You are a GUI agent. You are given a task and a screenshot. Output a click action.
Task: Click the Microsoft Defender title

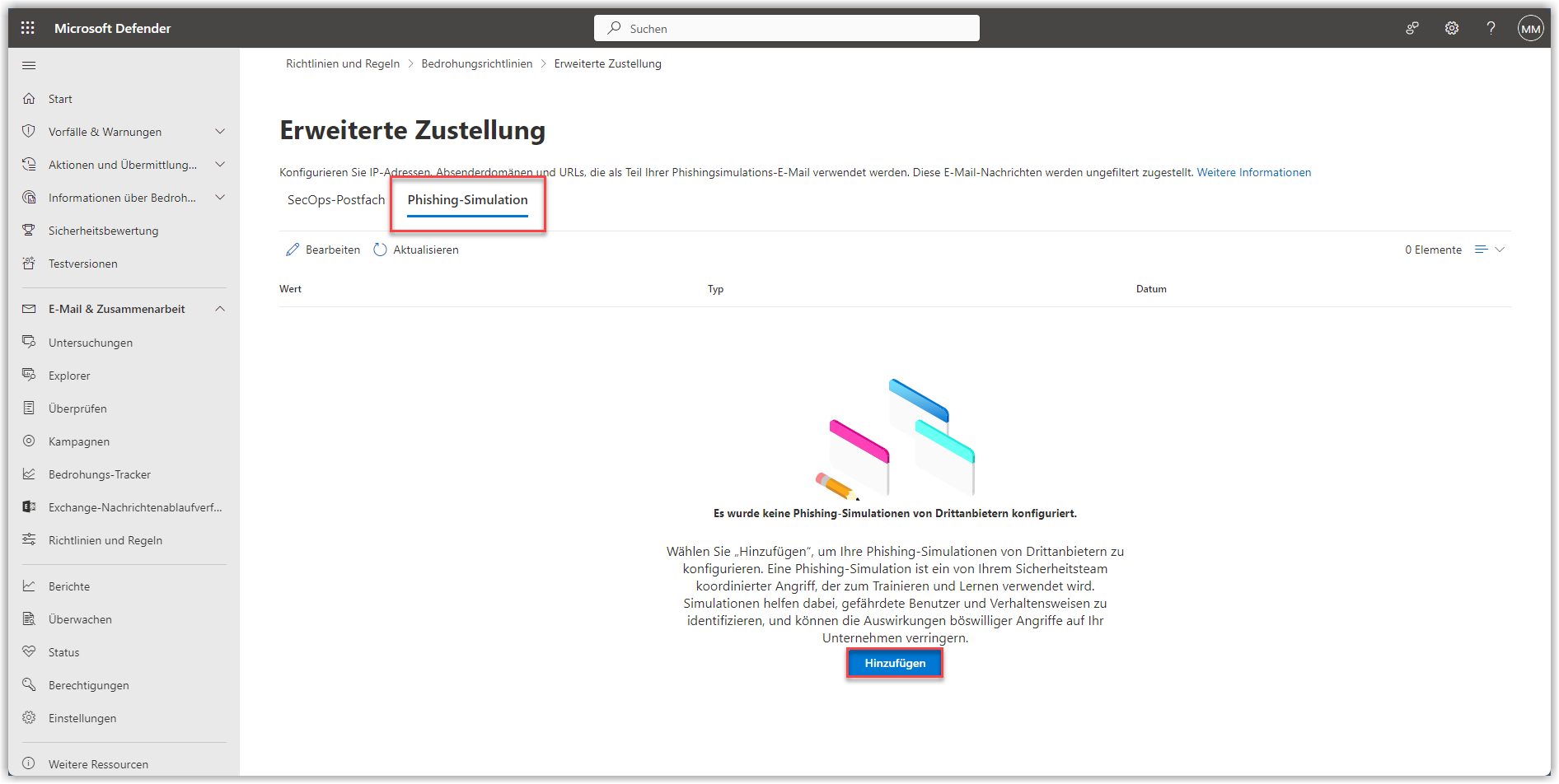(x=113, y=28)
